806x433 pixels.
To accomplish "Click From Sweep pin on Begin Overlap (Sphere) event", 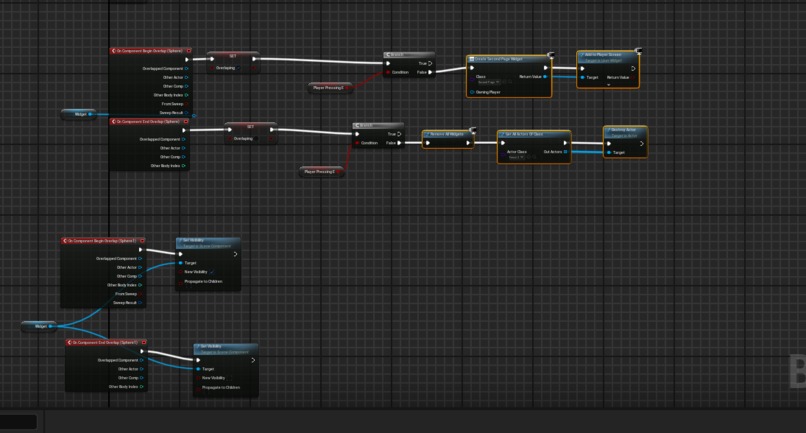I will pos(186,104).
